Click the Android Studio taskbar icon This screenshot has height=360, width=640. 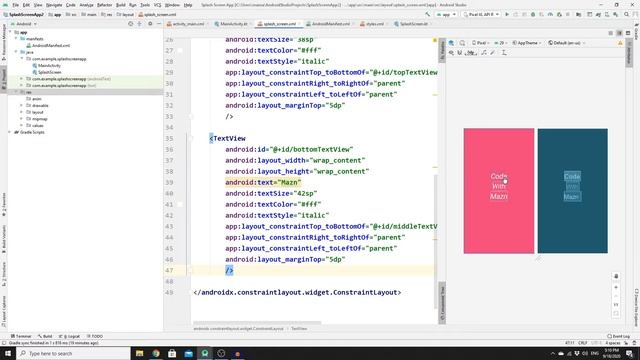[205, 353]
